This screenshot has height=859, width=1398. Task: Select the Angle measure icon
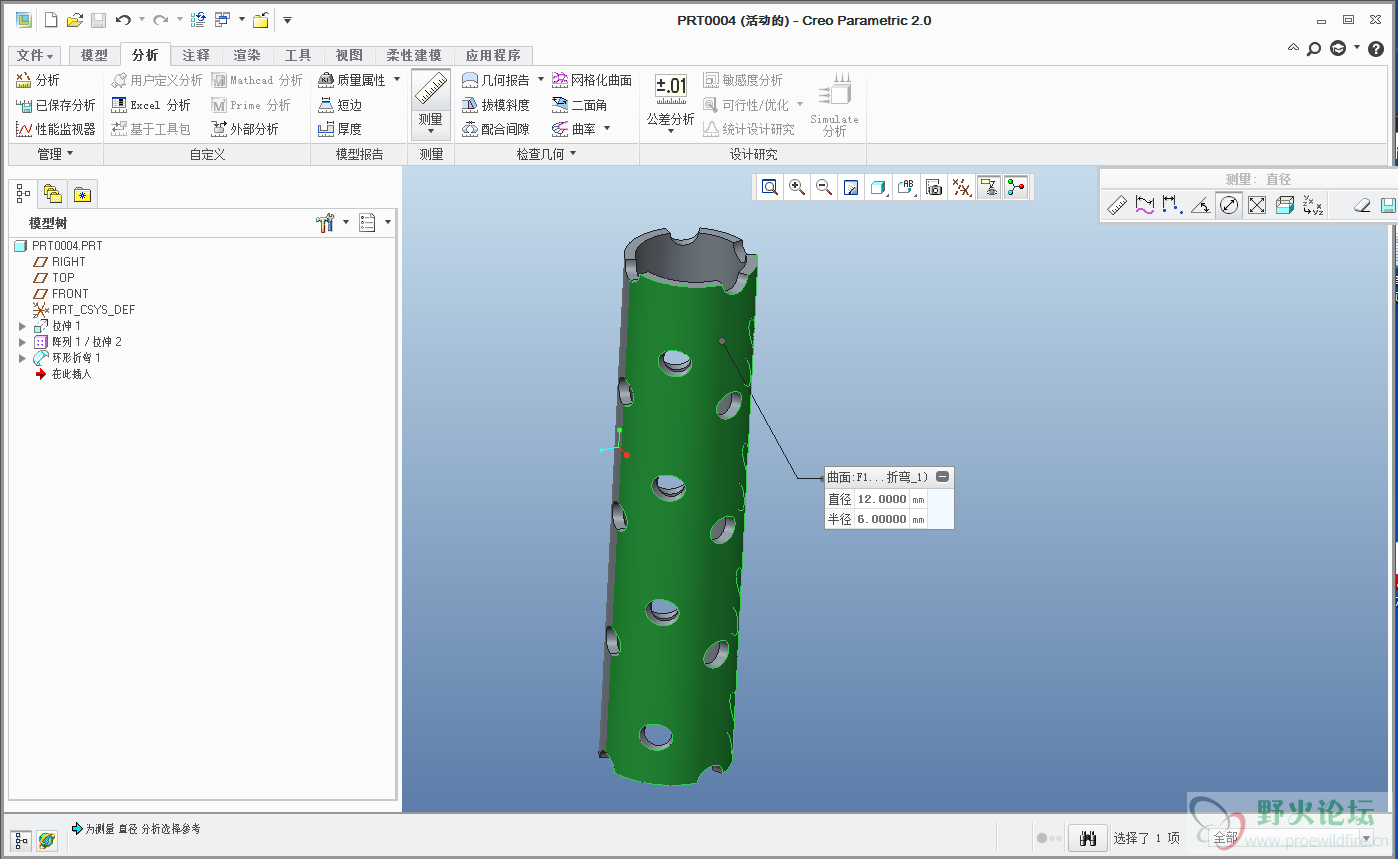(x=1201, y=205)
